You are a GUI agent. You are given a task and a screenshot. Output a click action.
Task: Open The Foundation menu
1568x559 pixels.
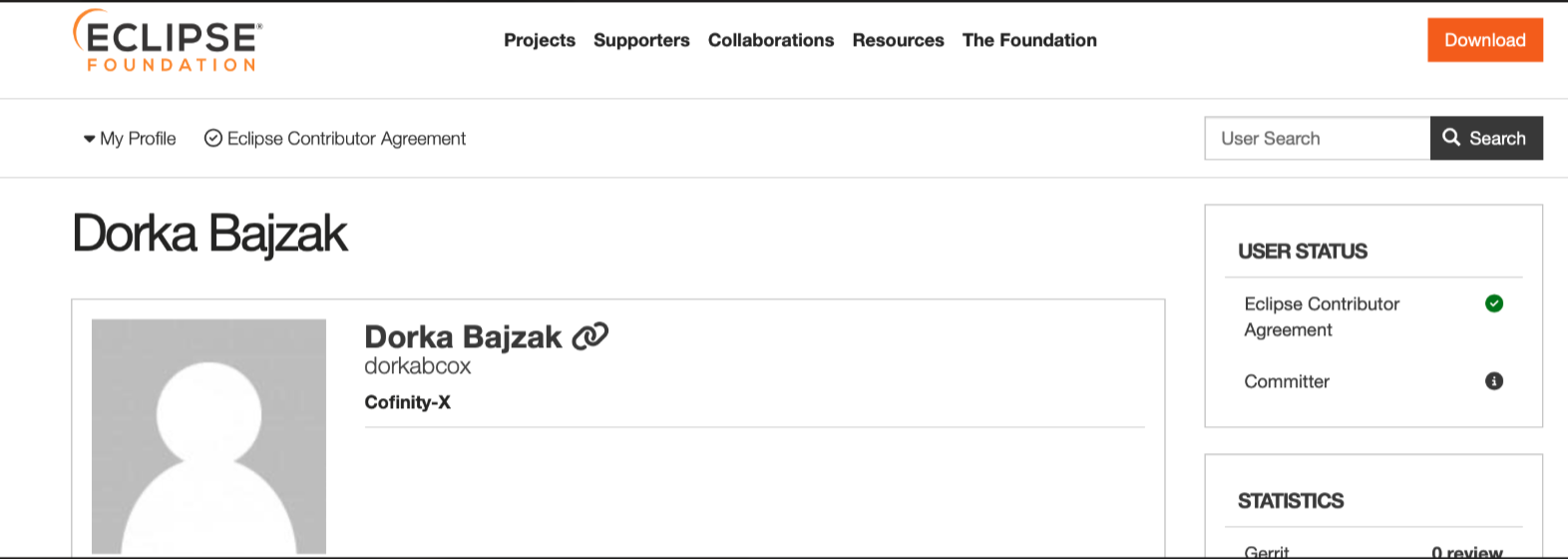pos(1029,40)
